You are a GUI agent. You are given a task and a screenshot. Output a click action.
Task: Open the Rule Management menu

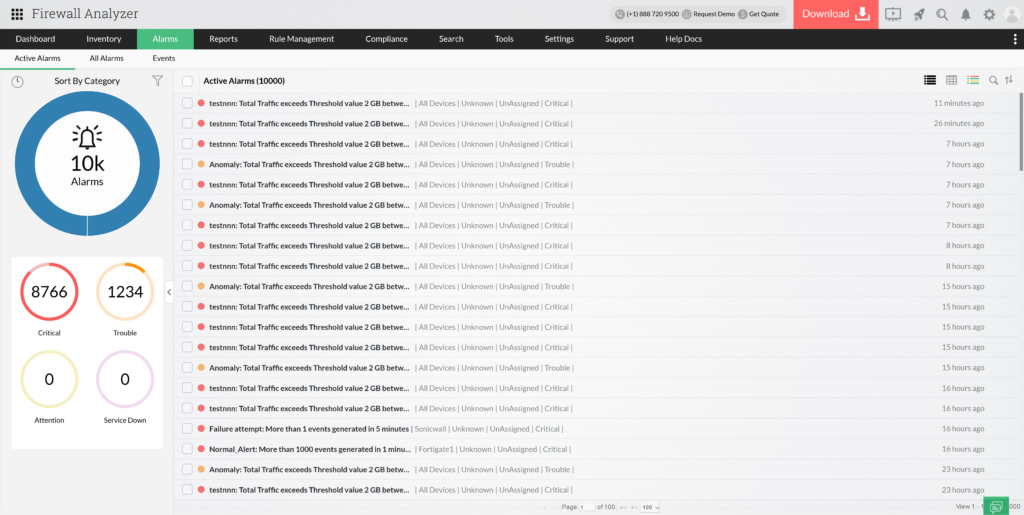(301, 39)
